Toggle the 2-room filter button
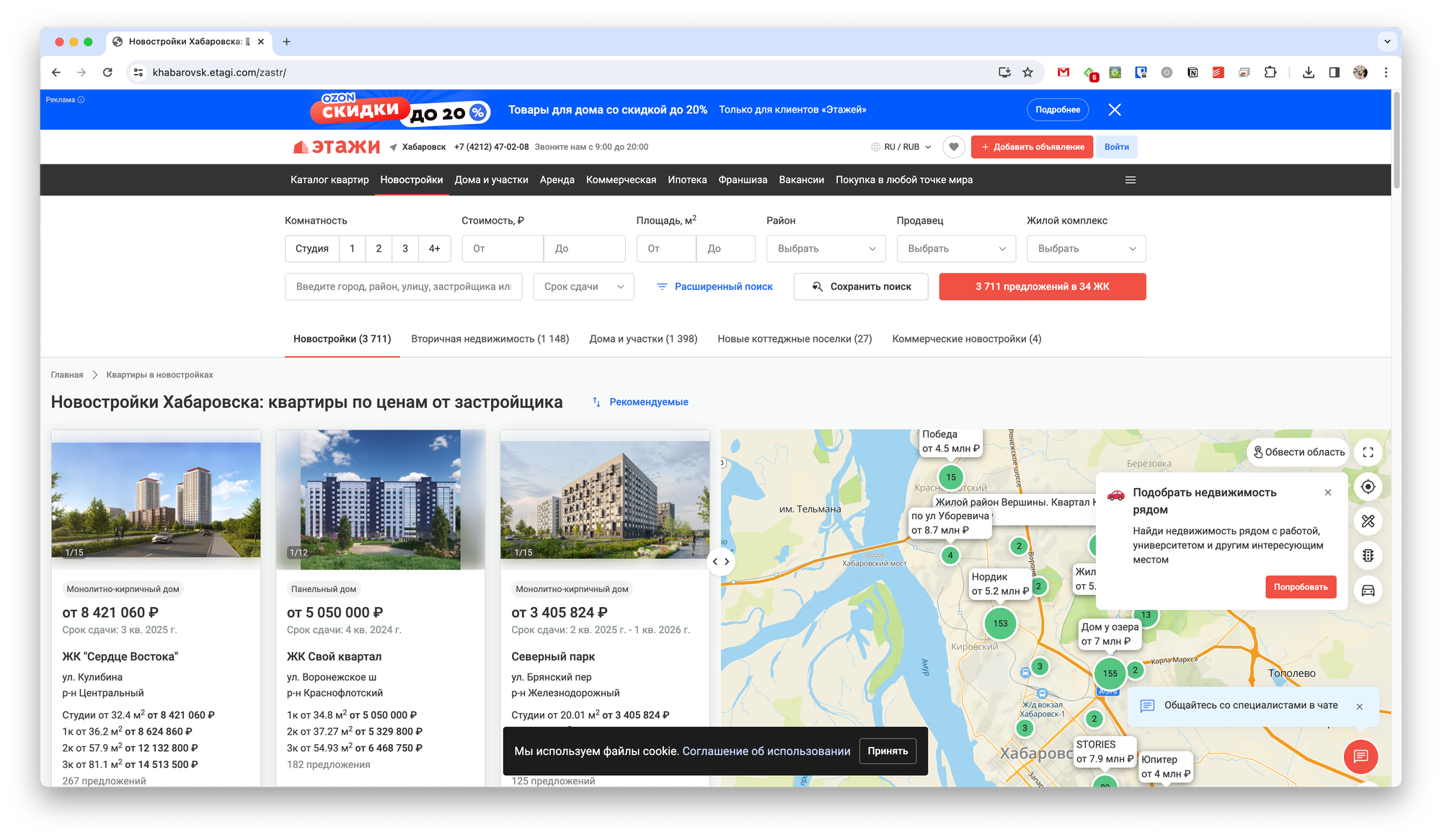The image size is (1442, 840). (x=379, y=249)
